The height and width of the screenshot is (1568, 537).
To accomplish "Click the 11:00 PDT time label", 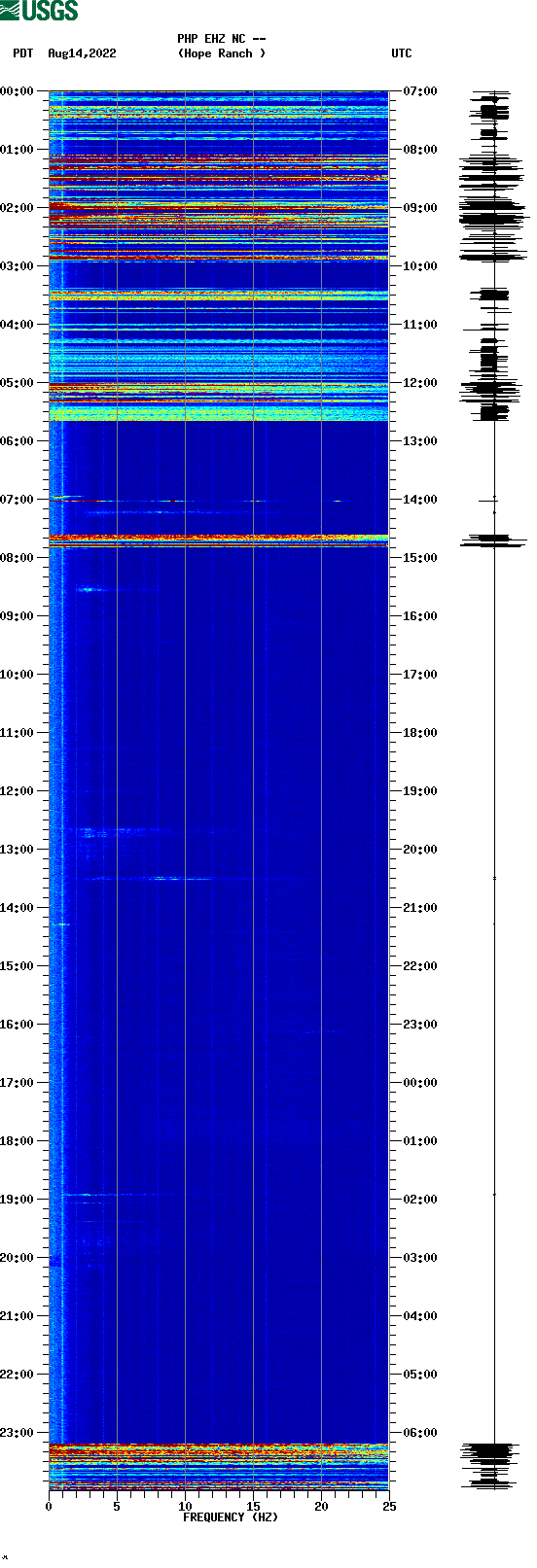I will pos(17,733).
